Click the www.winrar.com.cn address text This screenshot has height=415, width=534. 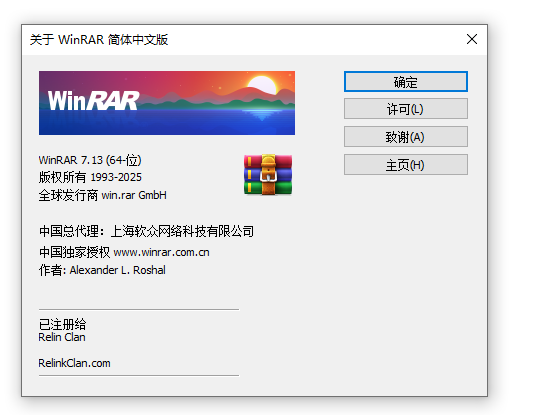pyautogui.click(x=161, y=253)
